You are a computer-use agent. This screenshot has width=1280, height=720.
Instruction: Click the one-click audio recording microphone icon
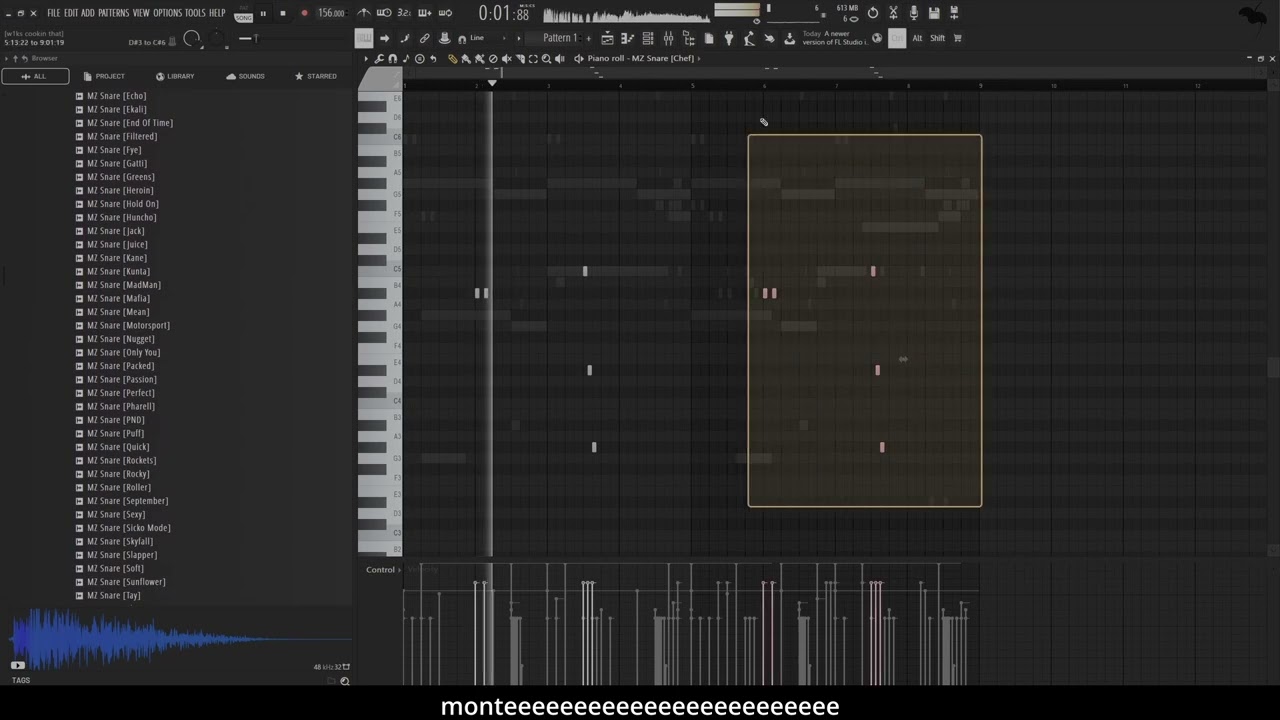click(x=914, y=13)
